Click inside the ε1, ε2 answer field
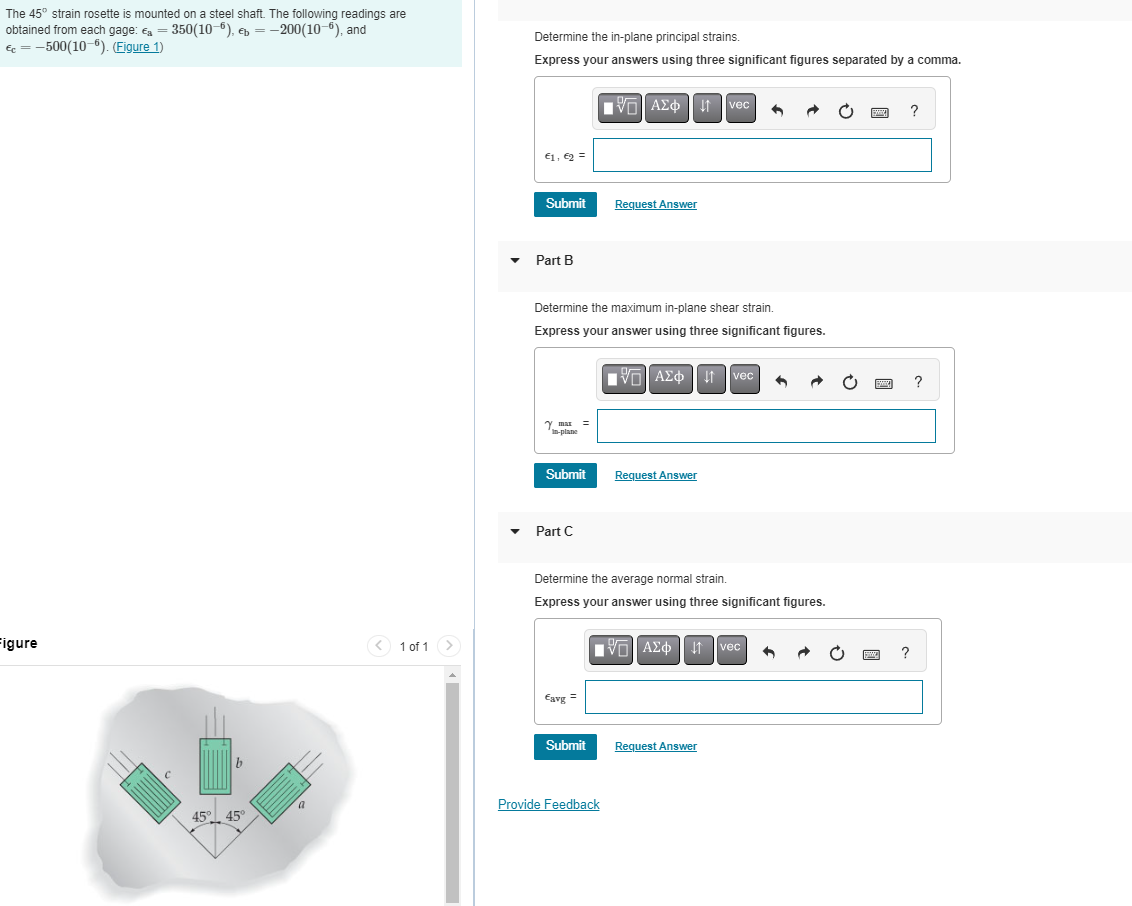Image resolution: width=1132 pixels, height=906 pixels. [761, 154]
